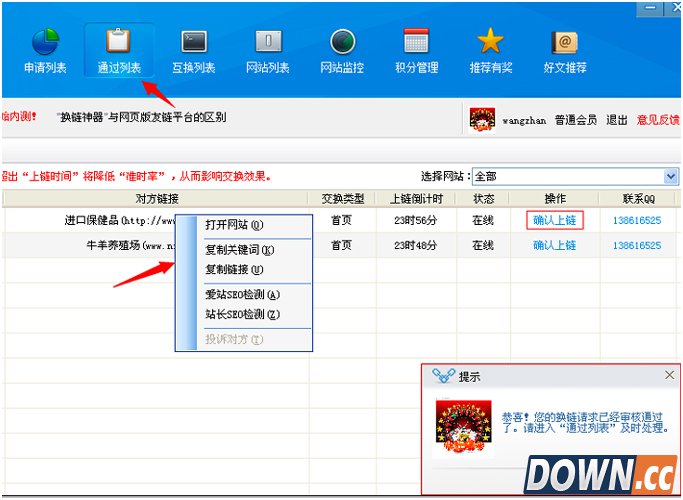Choose 站长SEO检测 (Z) from context menu

243,314
